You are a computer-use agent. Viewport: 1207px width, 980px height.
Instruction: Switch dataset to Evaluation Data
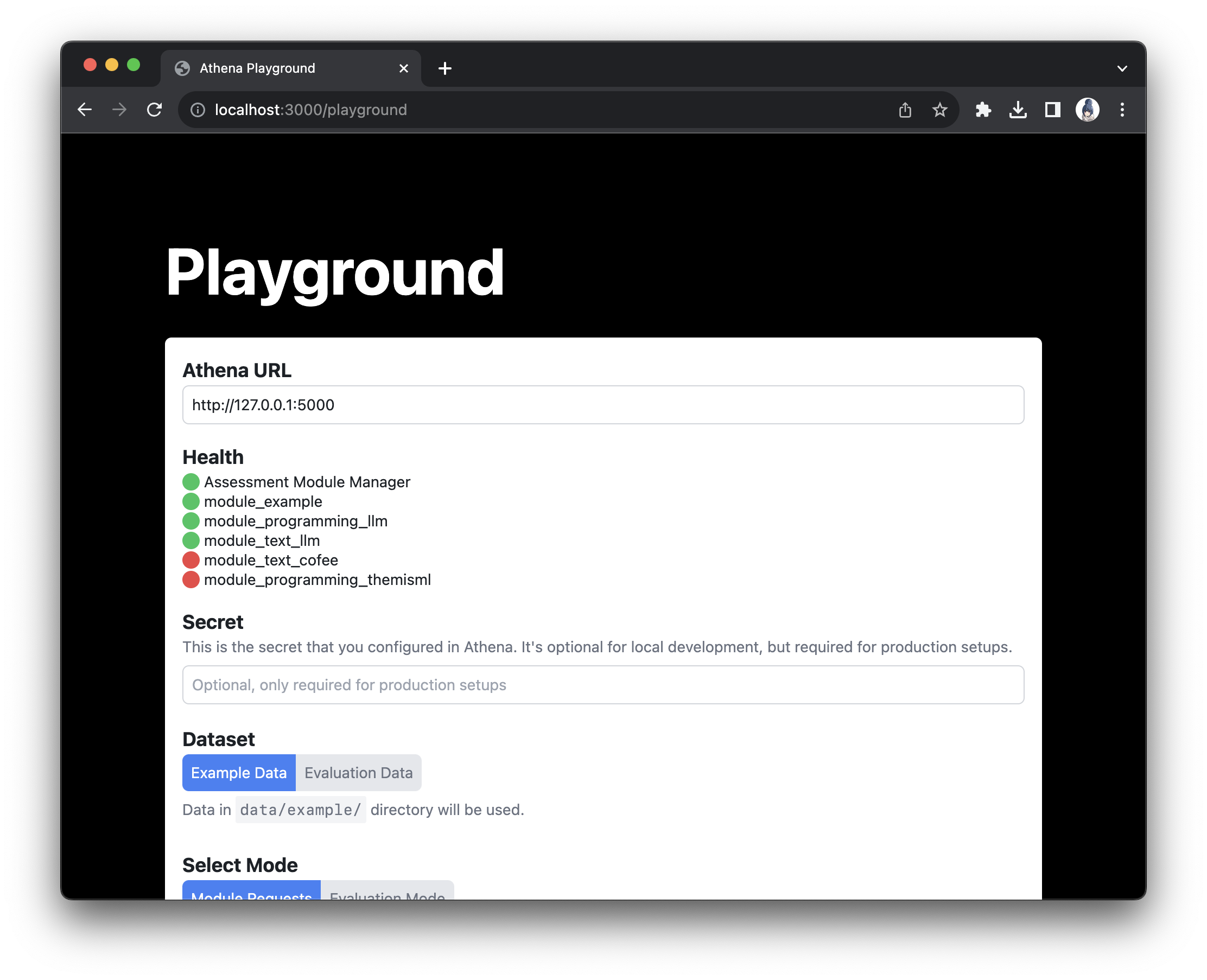pos(359,772)
